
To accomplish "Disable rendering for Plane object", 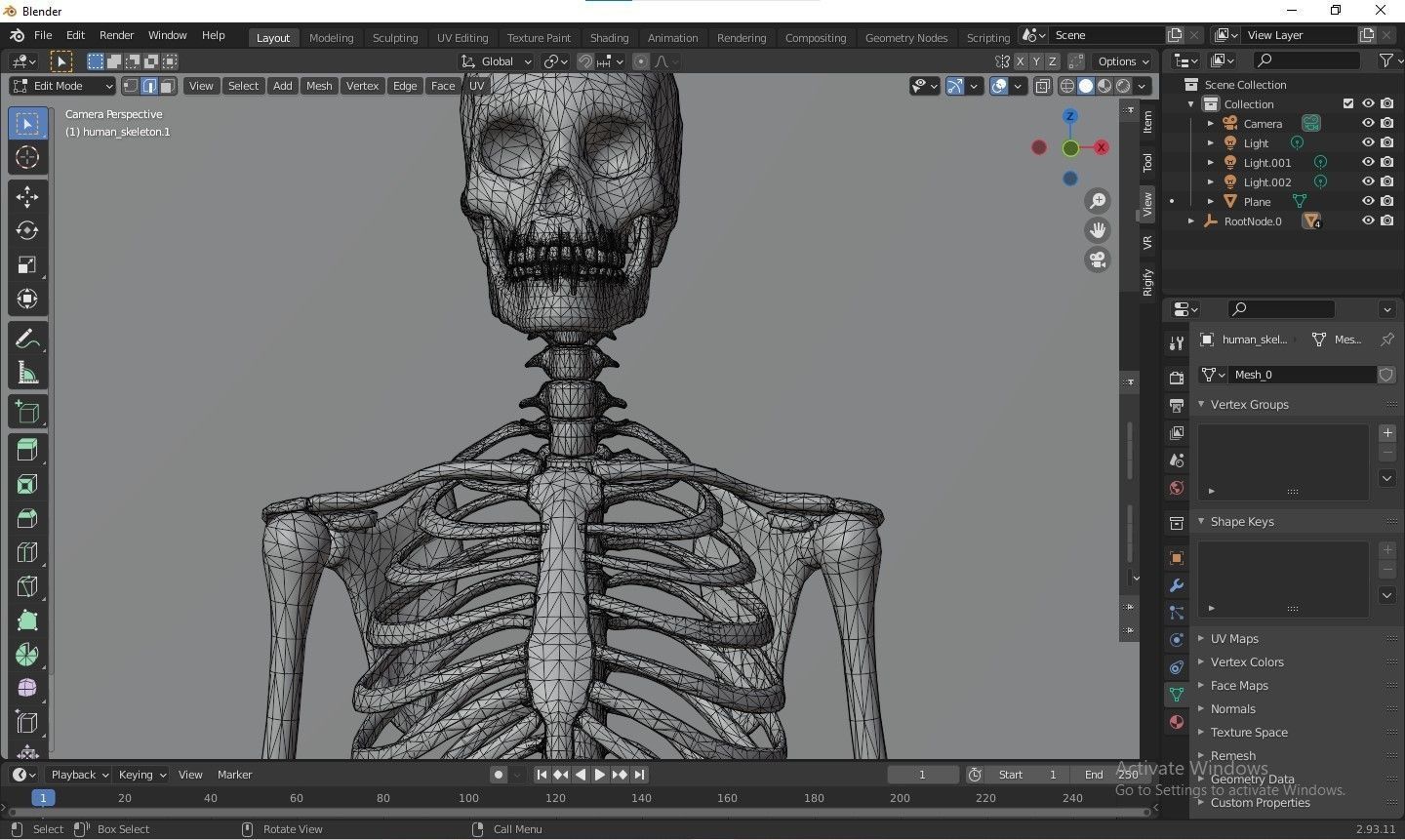I will (1387, 202).
